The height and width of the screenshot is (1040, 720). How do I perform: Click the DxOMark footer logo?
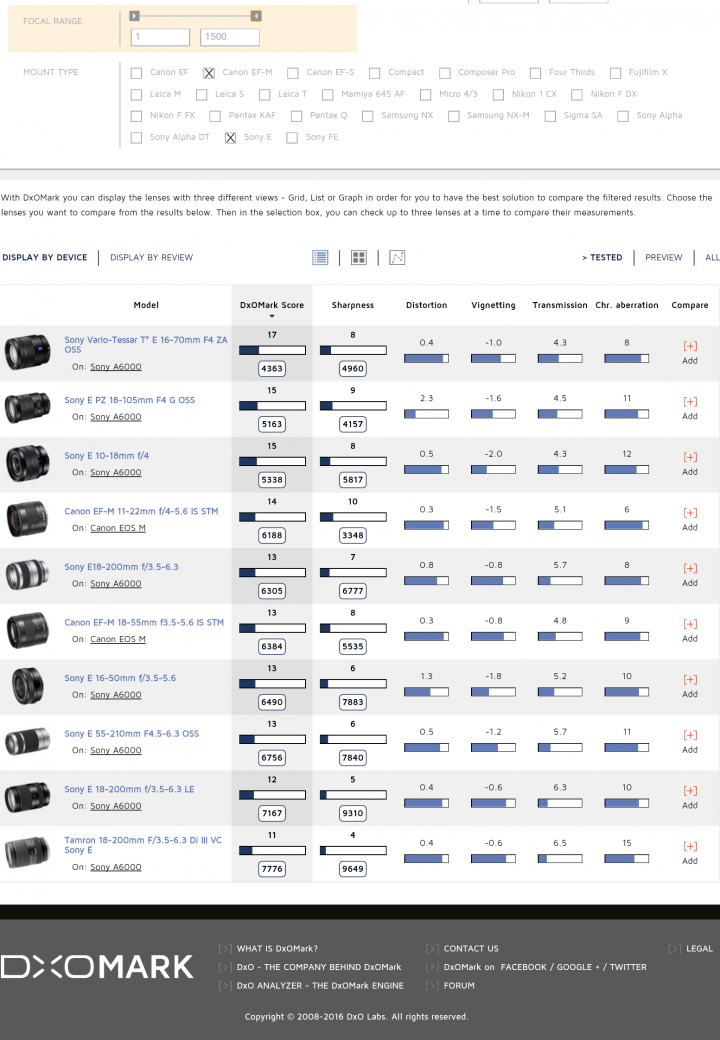pyautogui.click(x=97, y=967)
